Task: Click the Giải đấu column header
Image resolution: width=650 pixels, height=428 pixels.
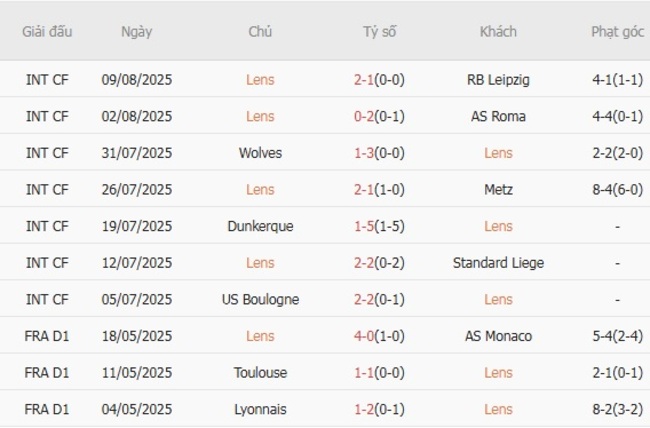Action: [47, 32]
